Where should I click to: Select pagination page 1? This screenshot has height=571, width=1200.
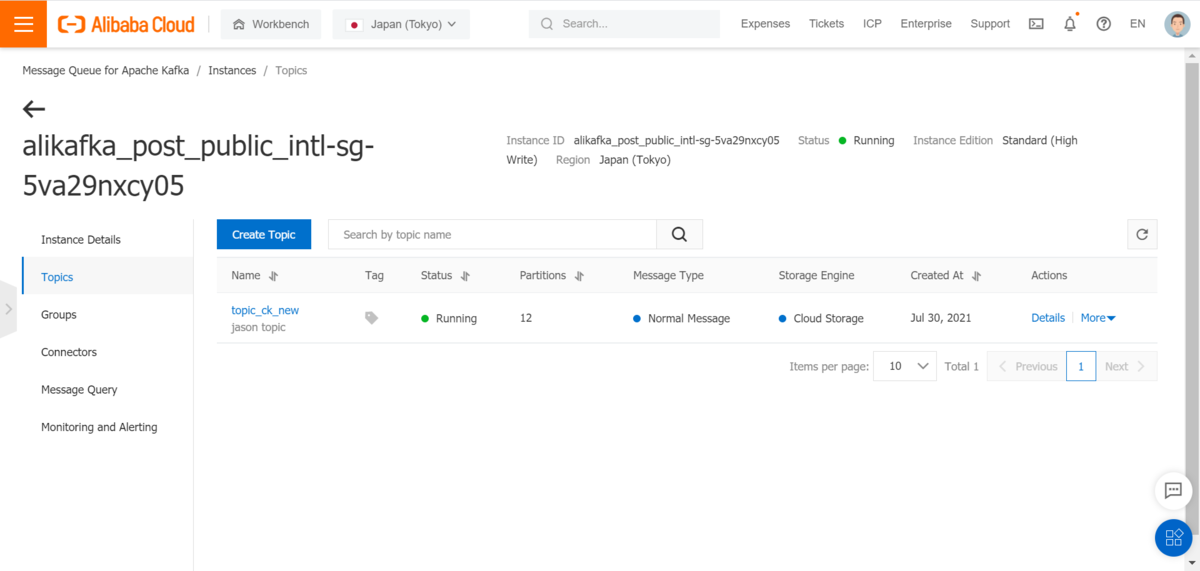coord(1081,366)
